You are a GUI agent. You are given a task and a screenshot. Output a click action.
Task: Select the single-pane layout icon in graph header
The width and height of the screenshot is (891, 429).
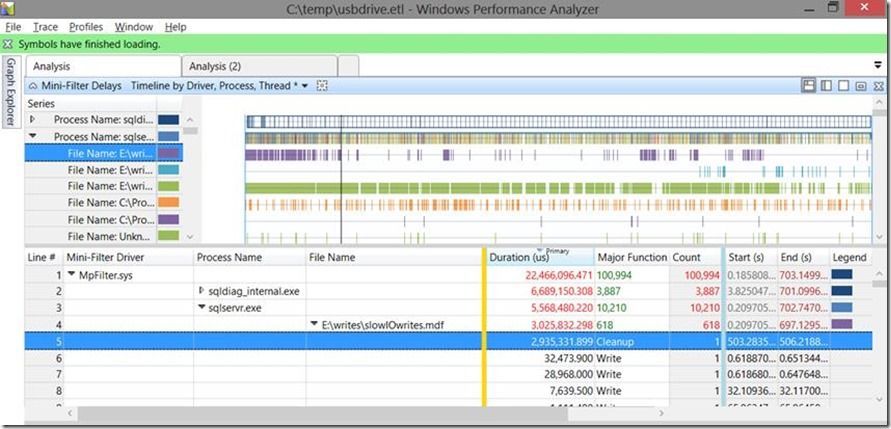[x=843, y=85]
